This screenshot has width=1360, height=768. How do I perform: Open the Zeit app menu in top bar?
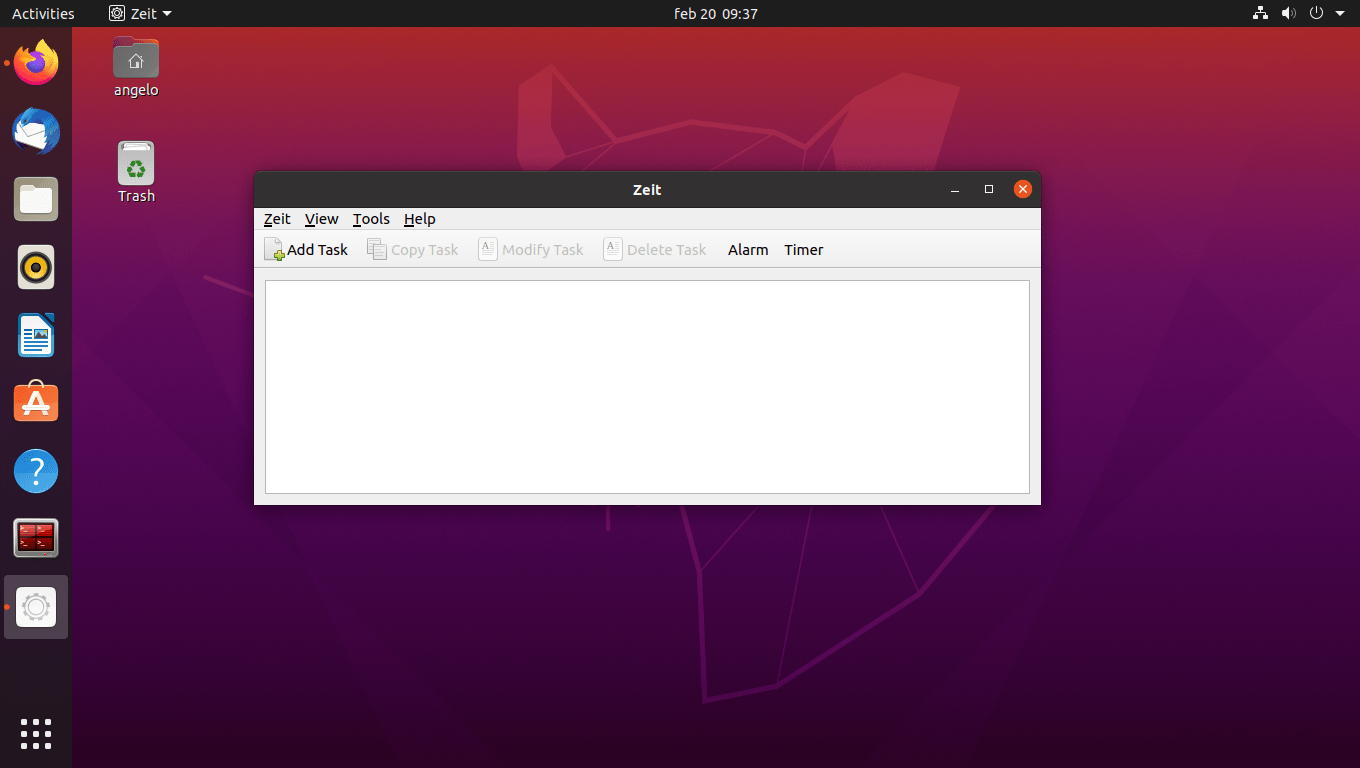point(140,14)
